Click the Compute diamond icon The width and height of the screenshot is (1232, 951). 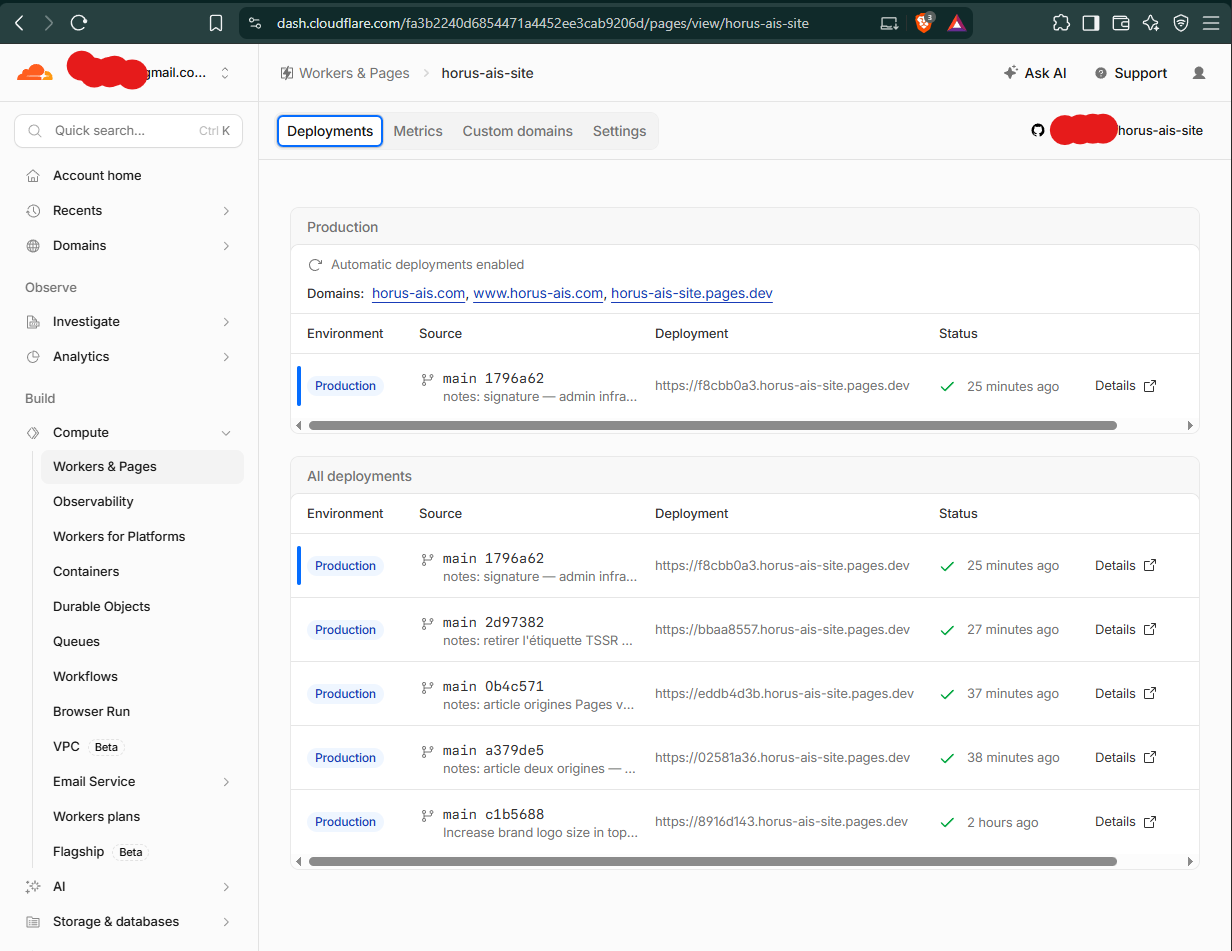tap(33, 432)
